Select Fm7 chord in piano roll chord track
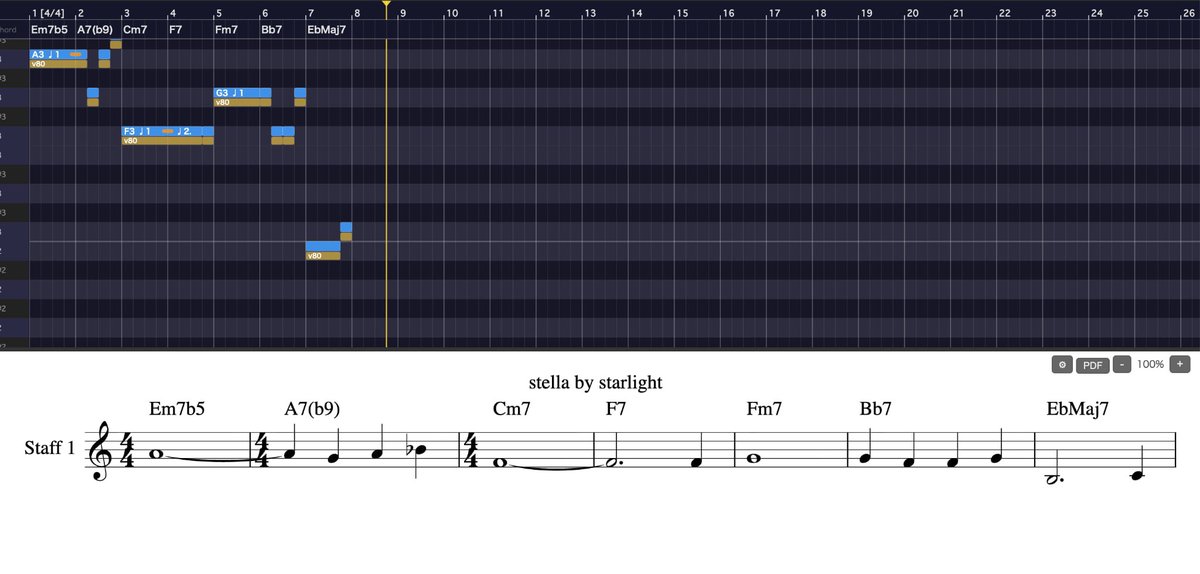Image resolution: width=1200 pixels, height=574 pixels. [x=227, y=30]
